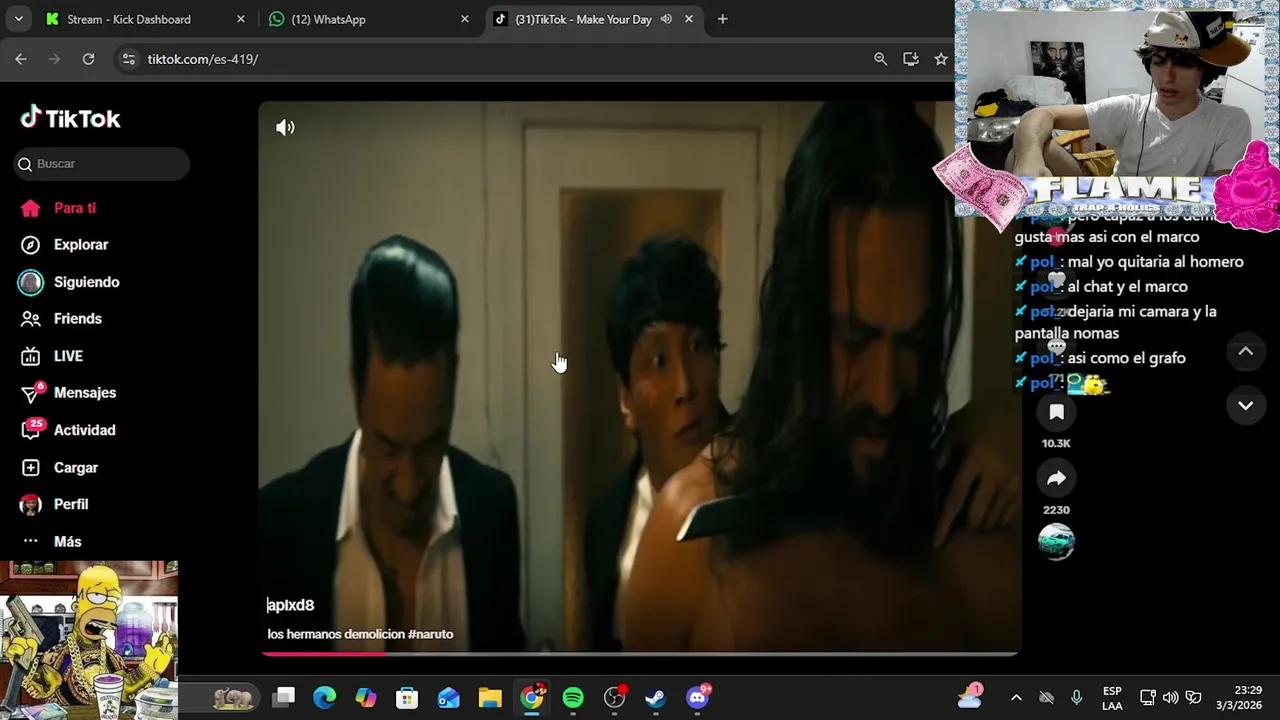
Task: Mute TikTok tab via speaker icon
Action: (x=666, y=19)
